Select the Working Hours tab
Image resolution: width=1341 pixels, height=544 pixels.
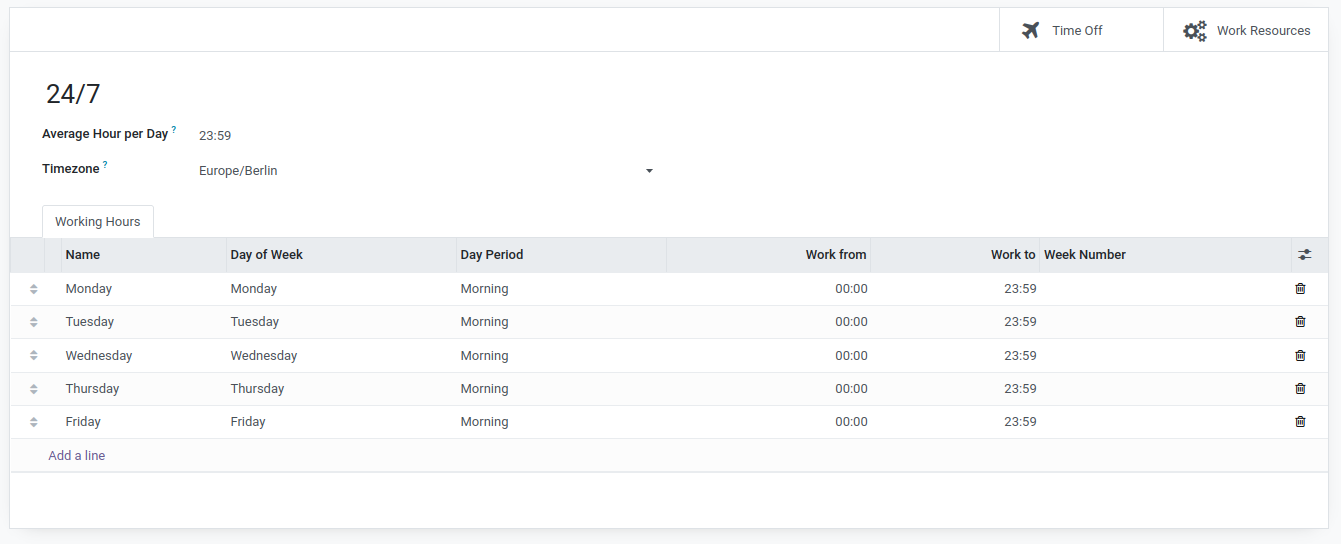pyautogui.click(x=98, y=222)
